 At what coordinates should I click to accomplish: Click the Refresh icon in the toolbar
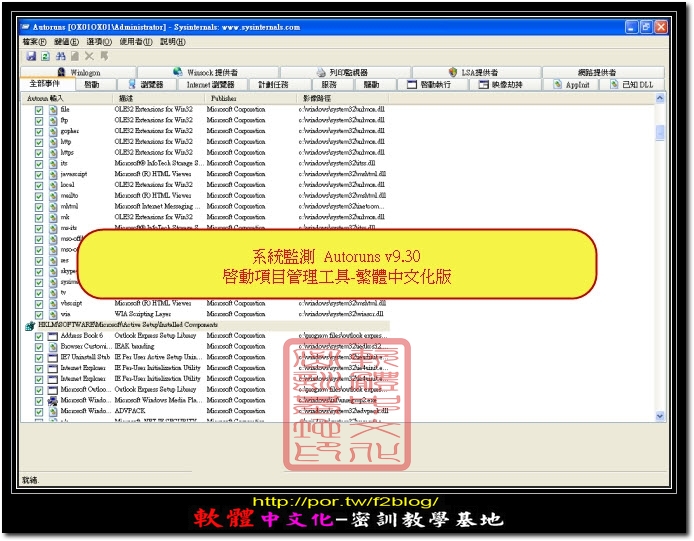point(46,56)
